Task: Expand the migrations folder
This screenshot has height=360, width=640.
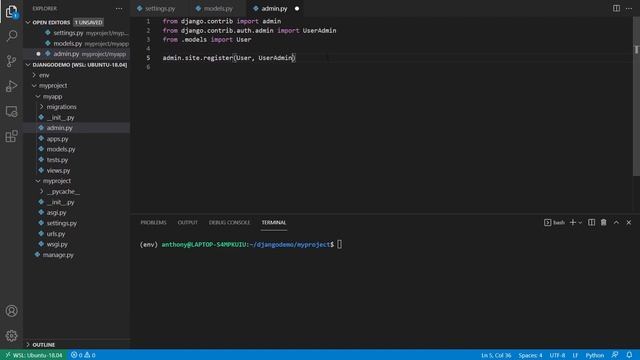Action: click(42, 107)
